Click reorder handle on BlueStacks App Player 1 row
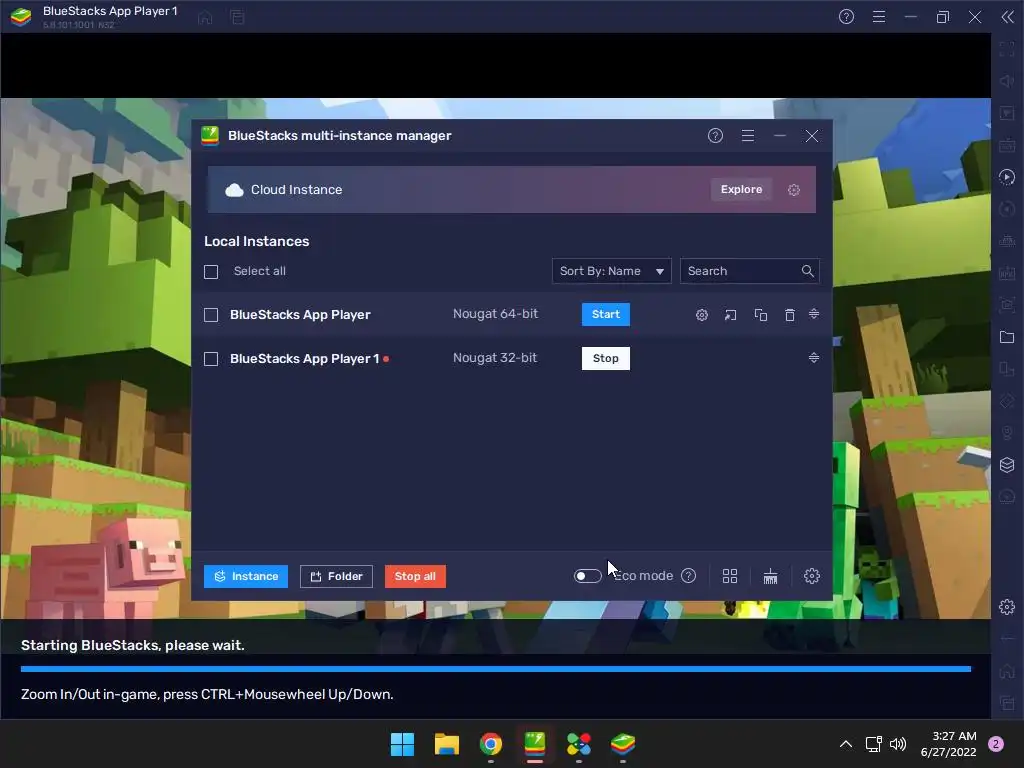This screenshot has height=768, width=1024. pos(814,358)
